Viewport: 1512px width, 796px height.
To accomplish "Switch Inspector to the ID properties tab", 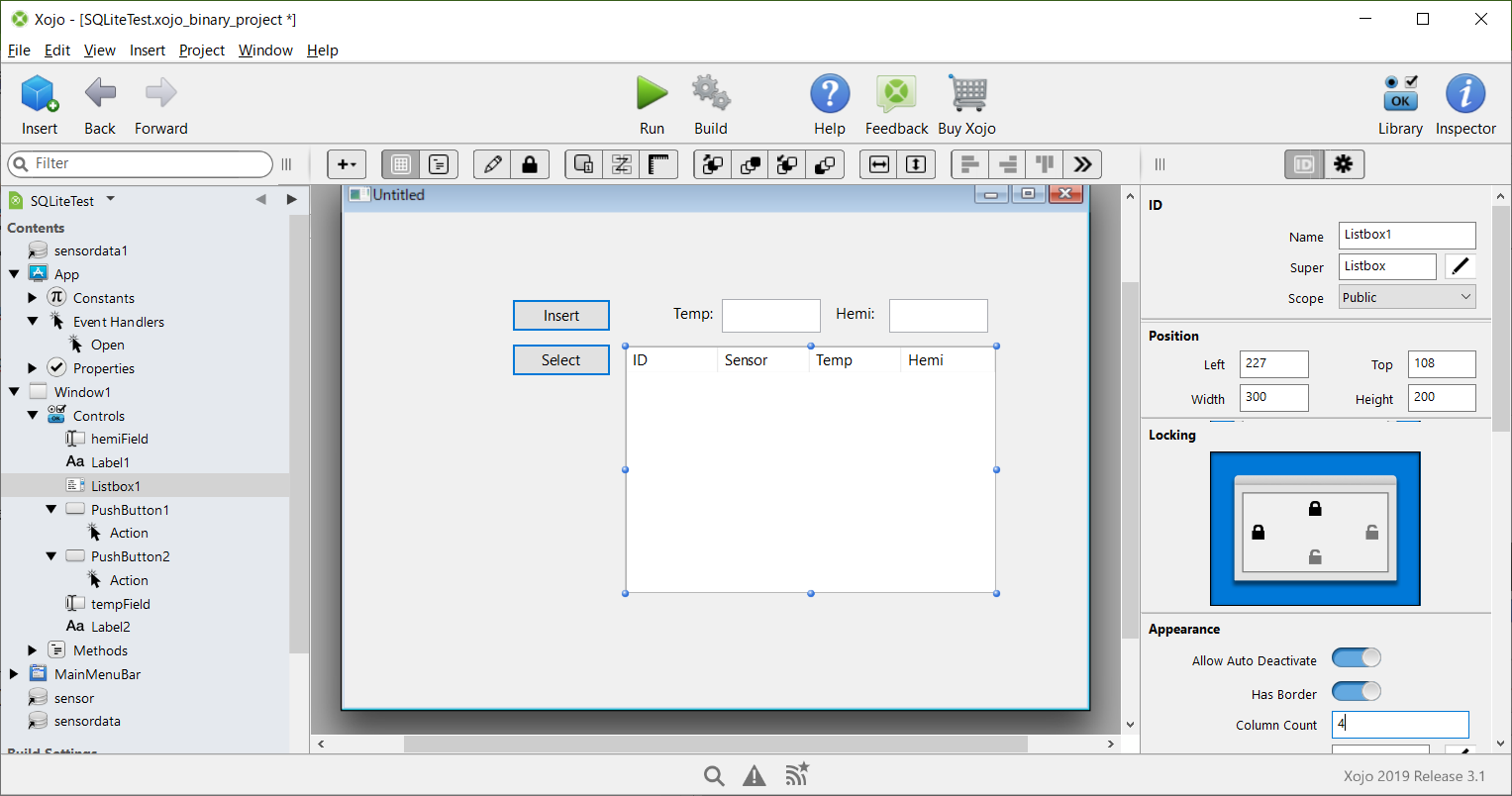I will [1304, 164].
